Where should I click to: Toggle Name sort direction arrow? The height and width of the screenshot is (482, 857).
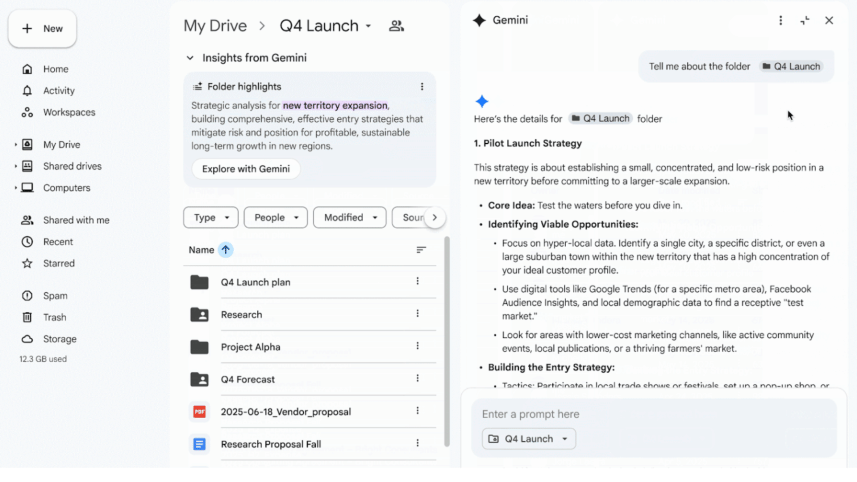[226, 250]
